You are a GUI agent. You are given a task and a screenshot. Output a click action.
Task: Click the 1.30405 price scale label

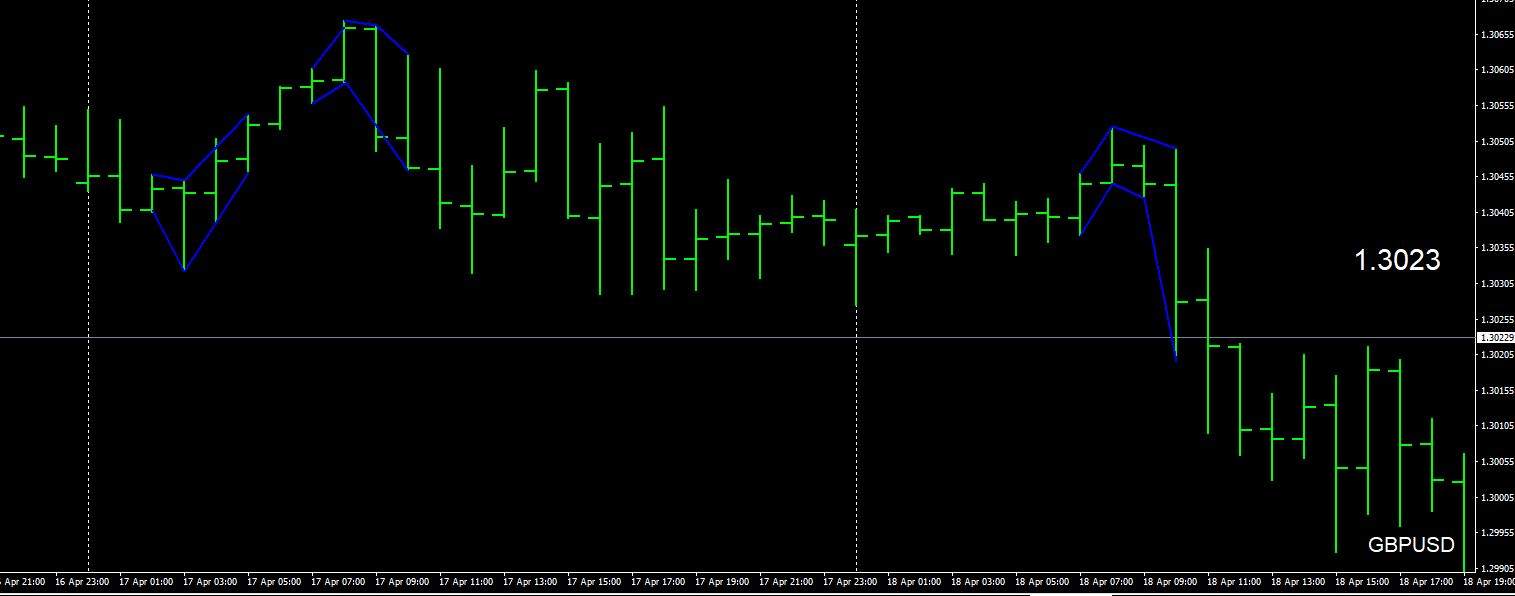[1495, 212]
